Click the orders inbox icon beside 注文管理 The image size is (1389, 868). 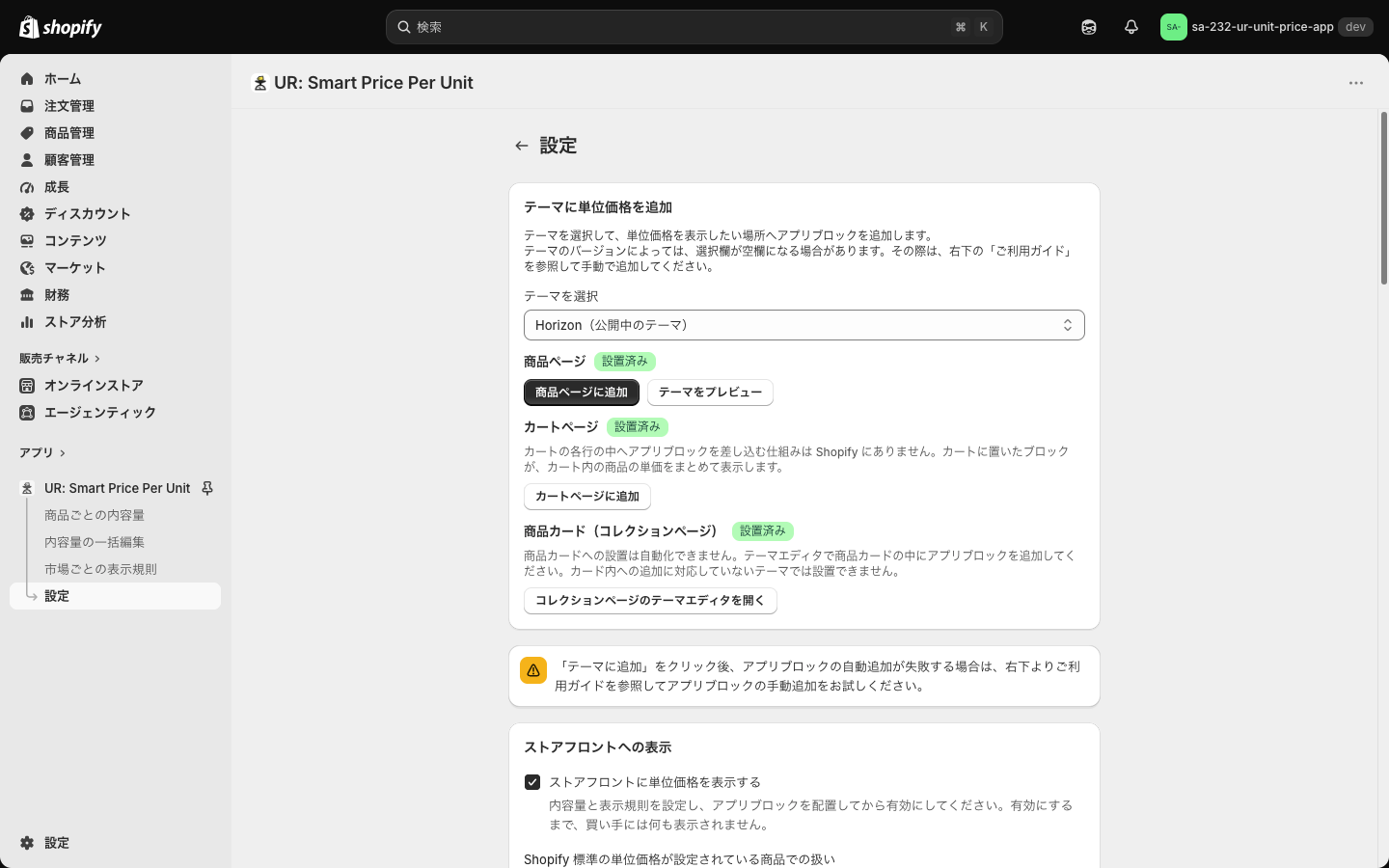click(27, 106)
